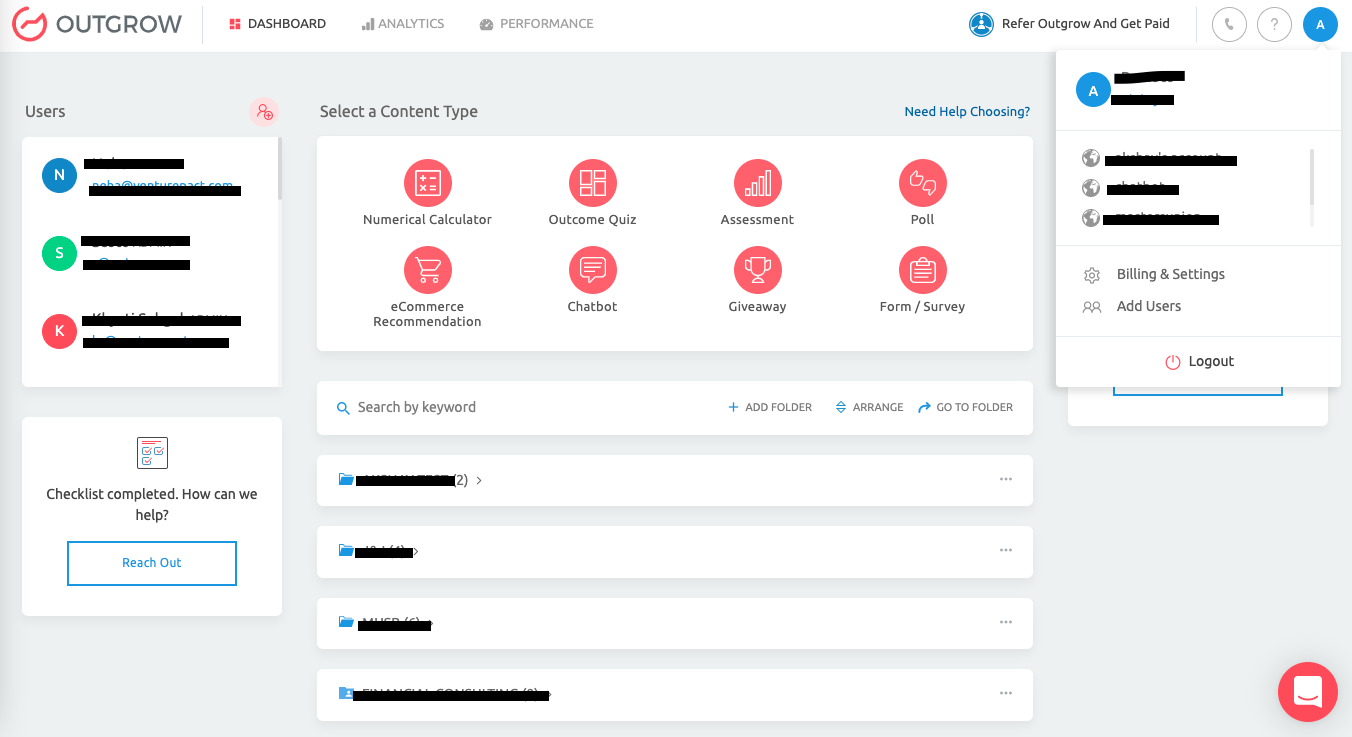Screen dimensions: 1352x737
Task: Select the Poll thumbs icon
Action: pyautogui.click(x=923, y=183)
